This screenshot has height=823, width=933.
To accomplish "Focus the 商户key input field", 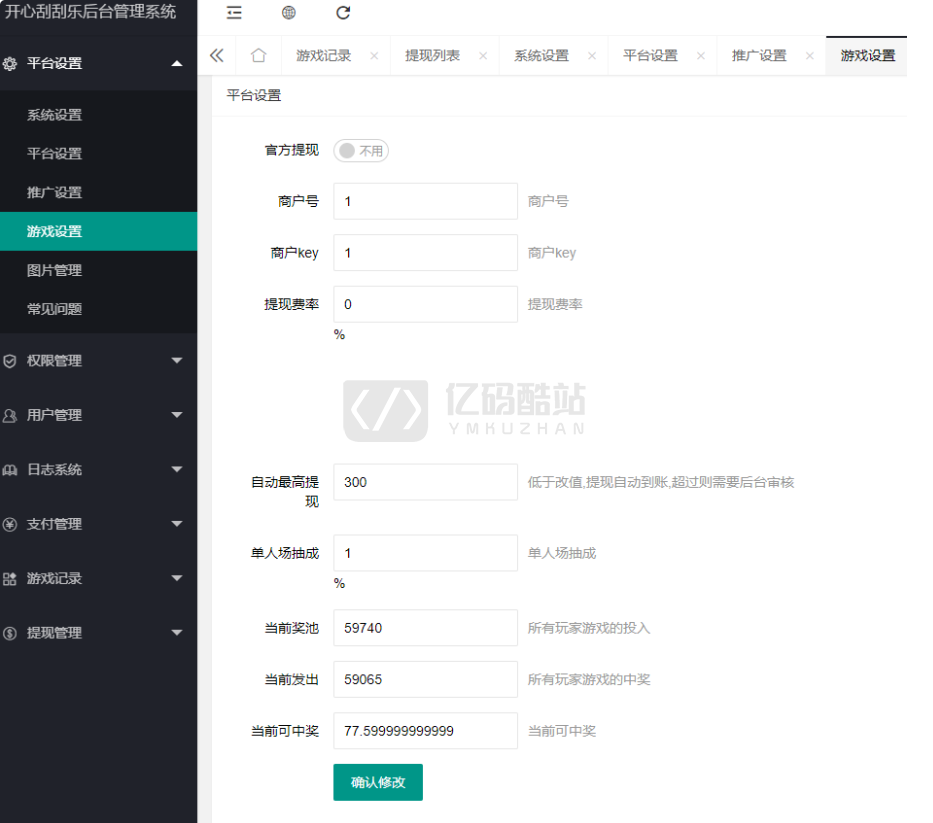I will (425, 253).
